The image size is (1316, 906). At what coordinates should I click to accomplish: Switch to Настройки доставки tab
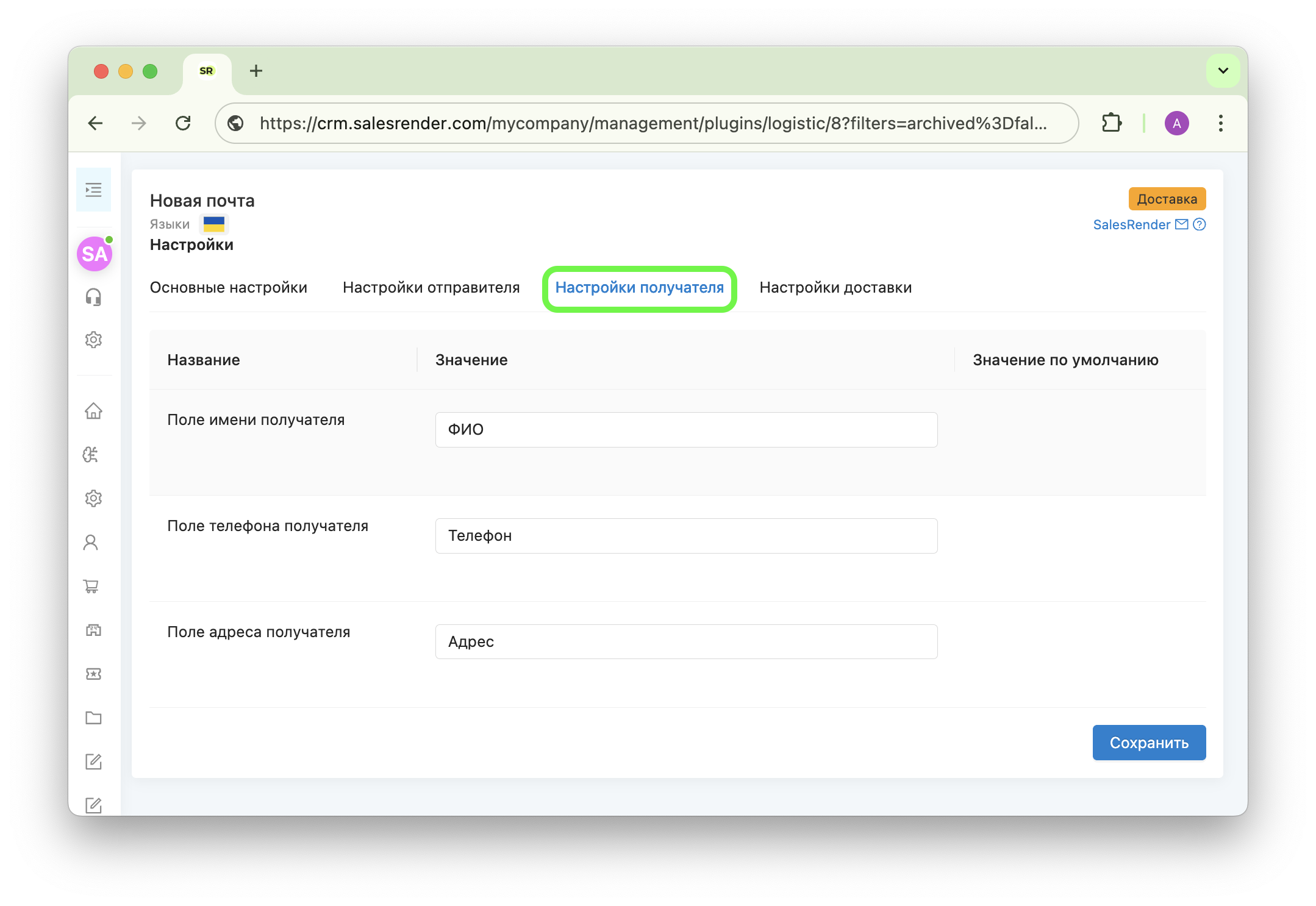tap(835, 288)
